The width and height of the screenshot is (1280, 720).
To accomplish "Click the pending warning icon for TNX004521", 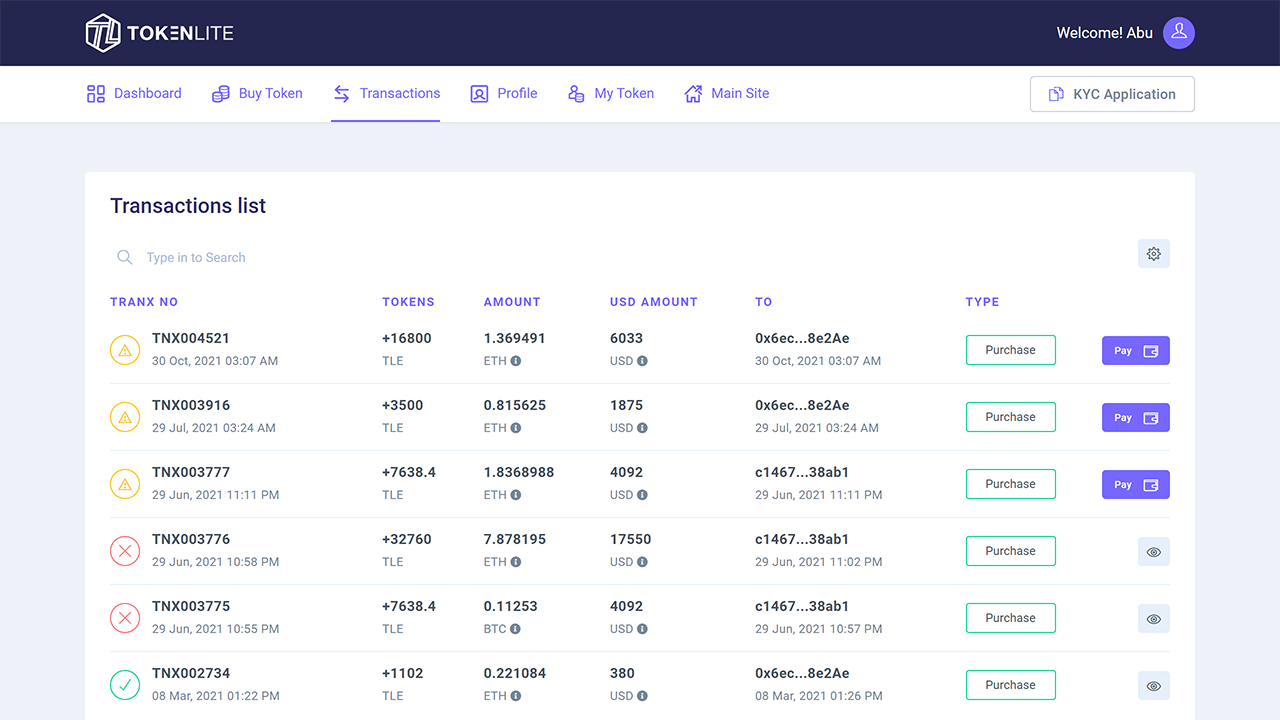I will [x=125, y=350].
